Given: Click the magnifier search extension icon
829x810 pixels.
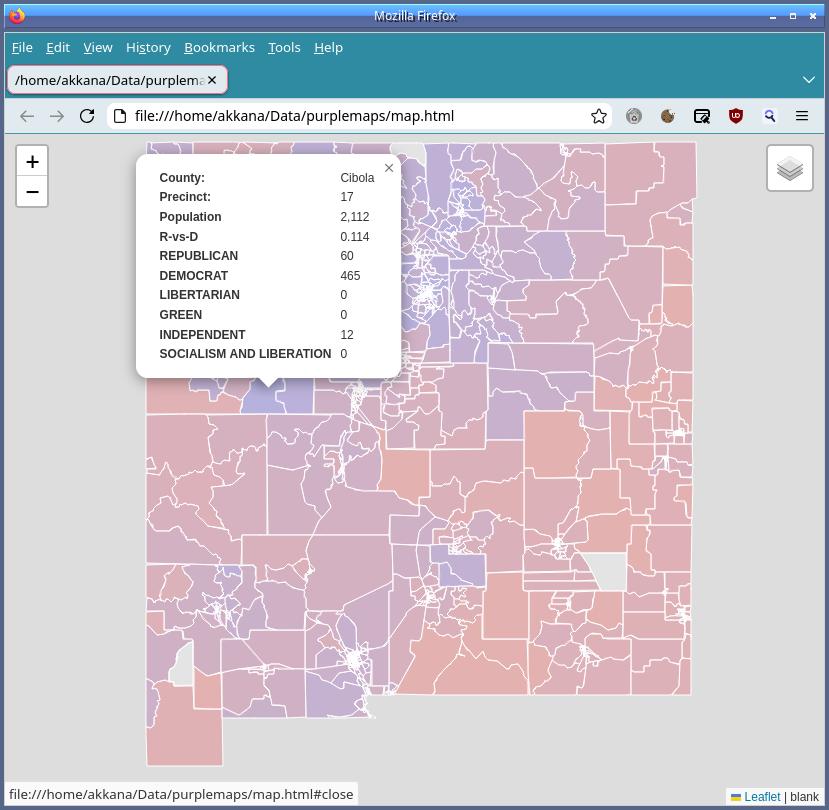Looking at the screenshot, I should (x=770, y=116).
